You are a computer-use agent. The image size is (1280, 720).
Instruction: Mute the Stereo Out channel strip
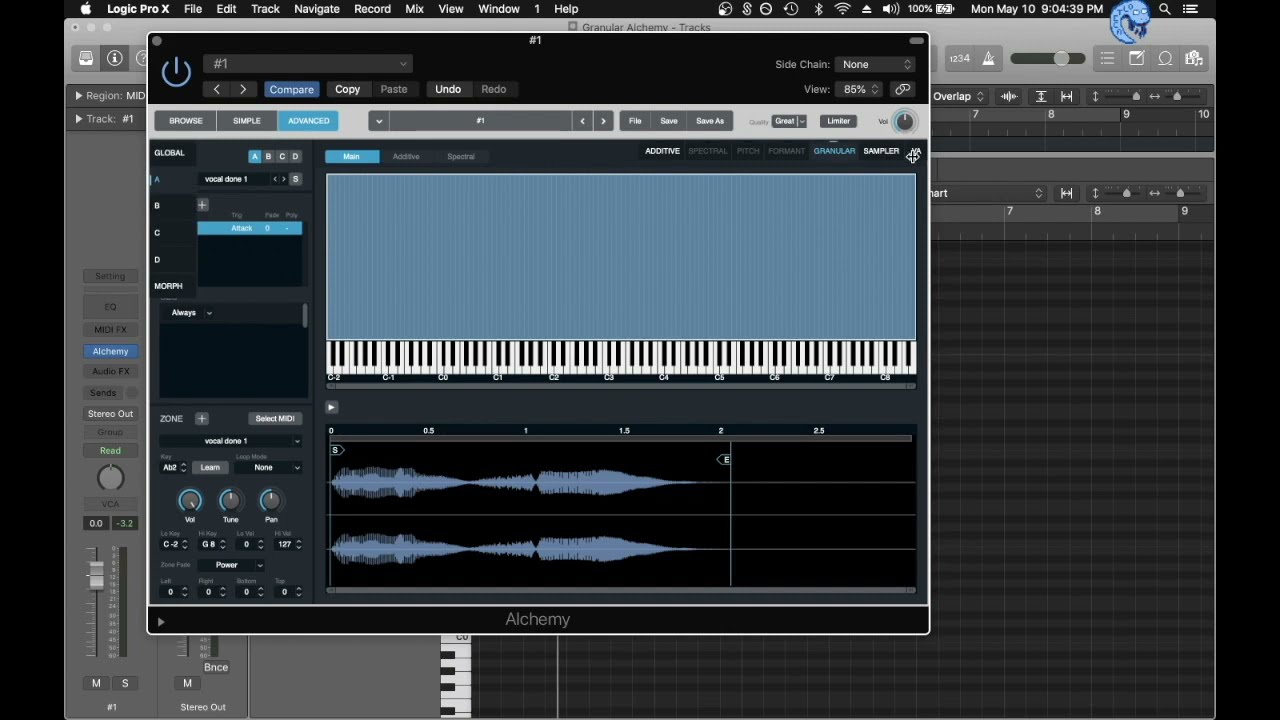(187, 683)
